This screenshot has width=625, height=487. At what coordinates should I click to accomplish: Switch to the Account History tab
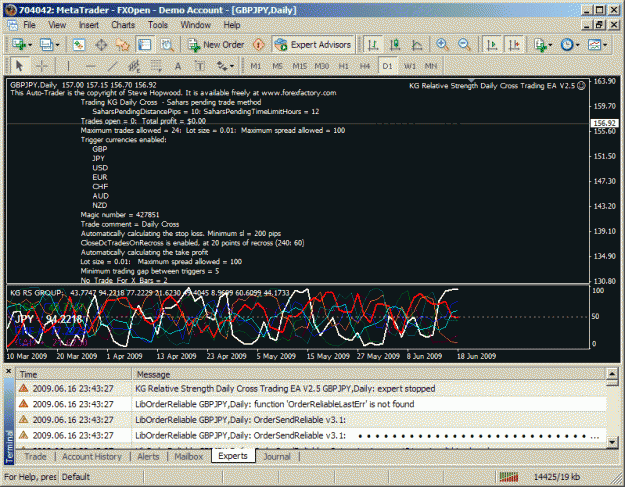click(92, 456)
